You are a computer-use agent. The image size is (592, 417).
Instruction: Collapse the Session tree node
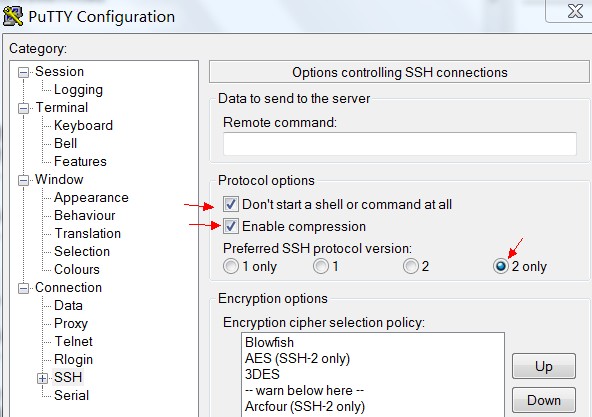coord(23,72)
